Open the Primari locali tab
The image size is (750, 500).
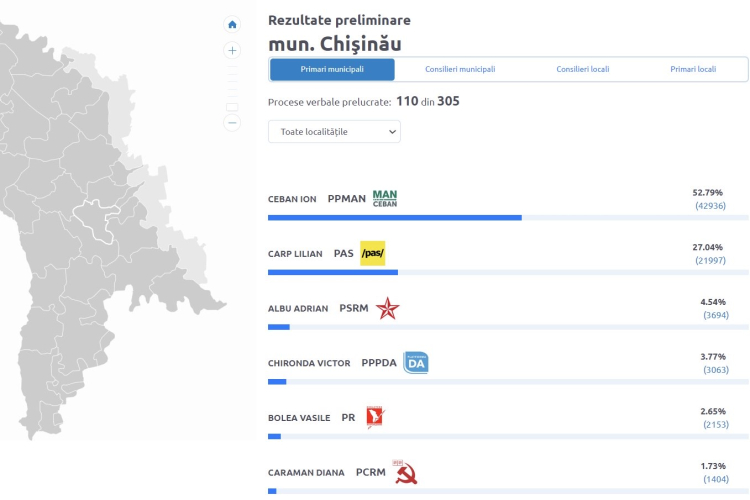tap(693, 69)
